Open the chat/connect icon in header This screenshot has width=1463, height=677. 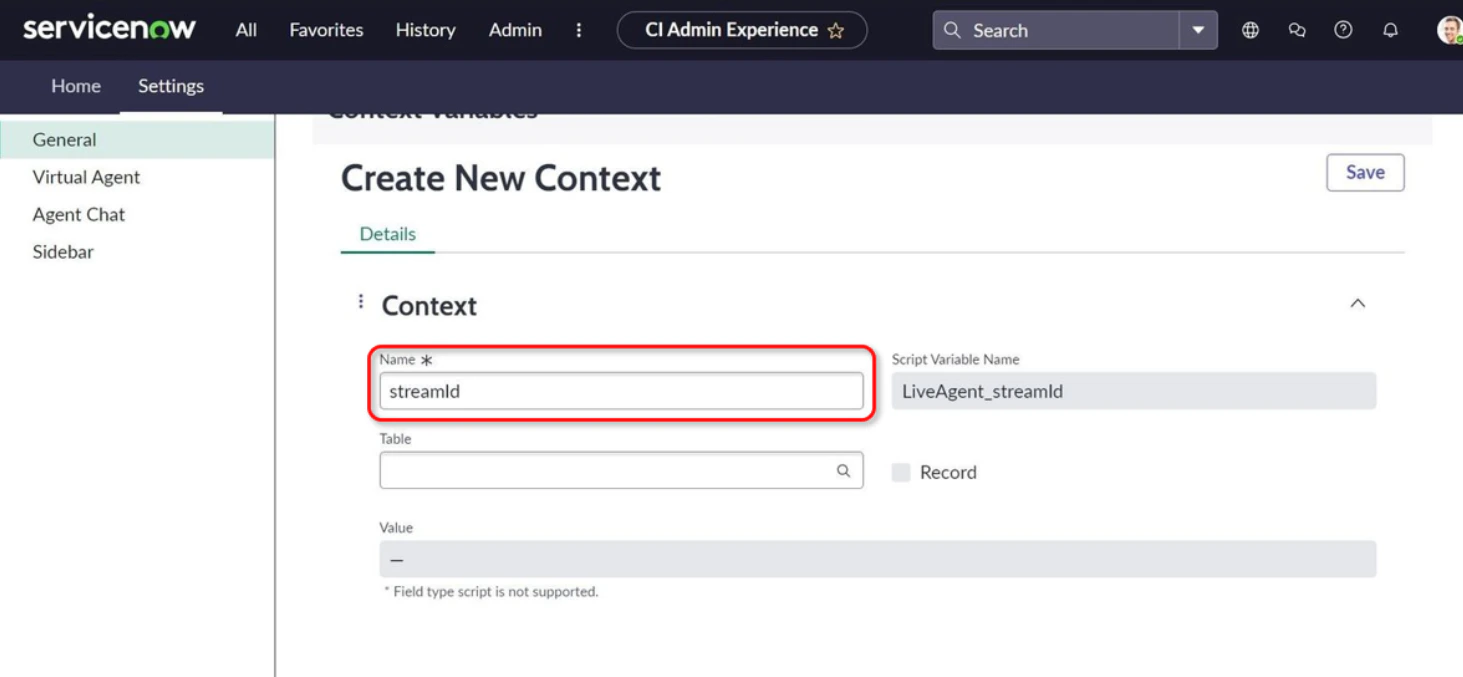pyautogui.click(x=1296, y=30)
